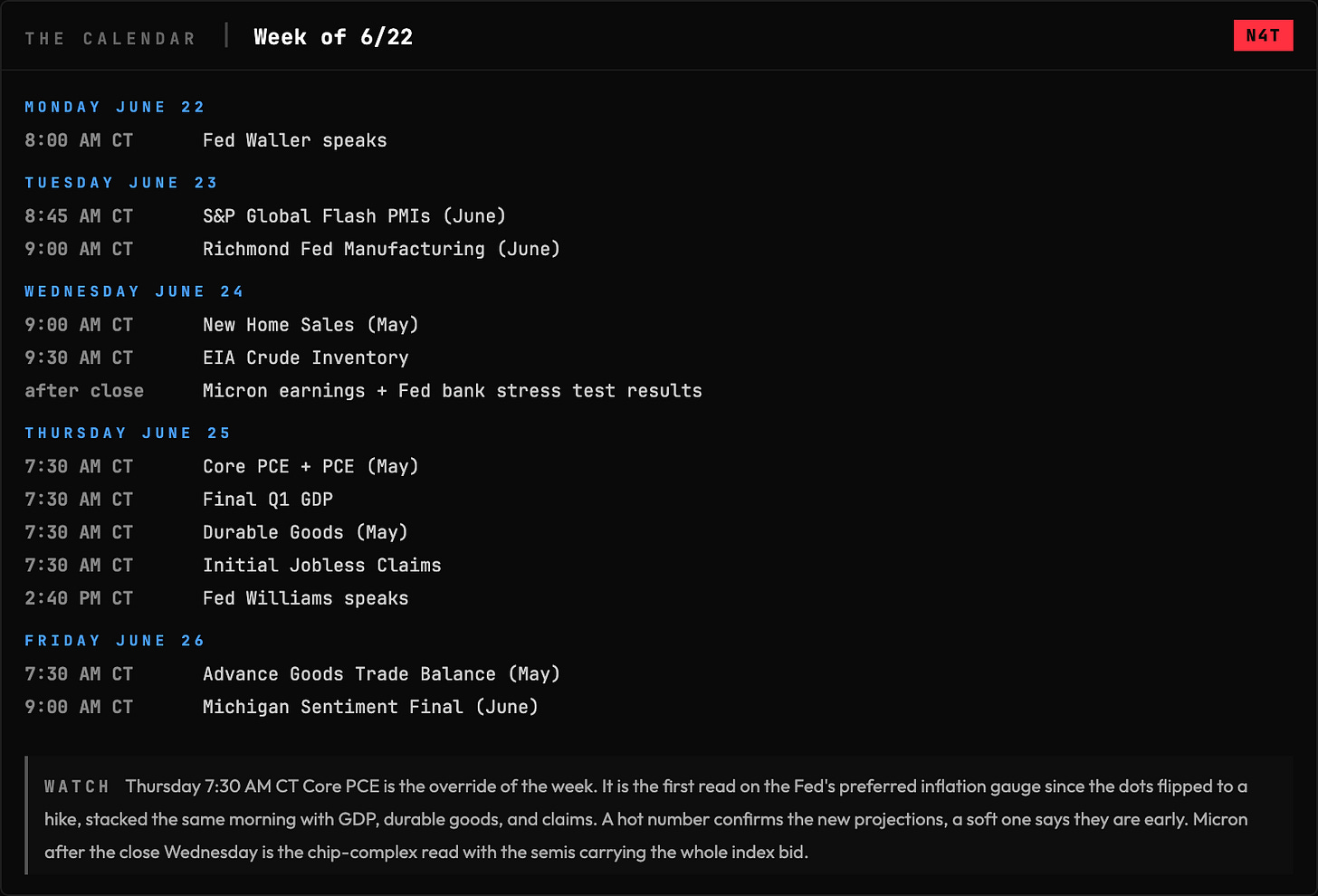The height and width of the screenshot is (896, 1318).
Task: Click 'THE CALENDAR' header label
Action: coord(110,39)
